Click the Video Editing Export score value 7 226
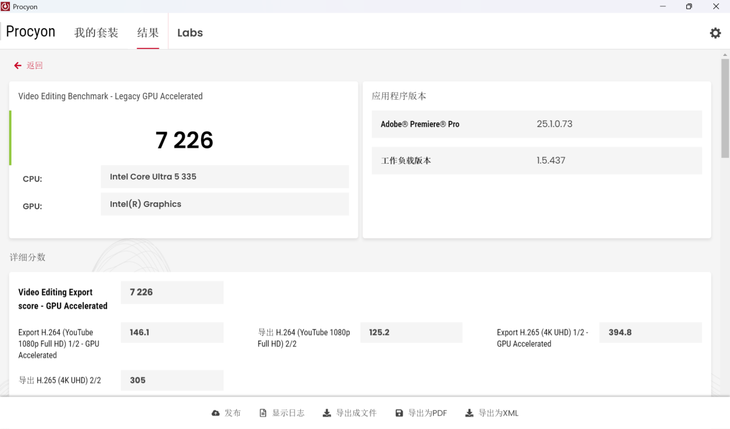The height and width of the screenshot is (429, 730). (172, 293)
